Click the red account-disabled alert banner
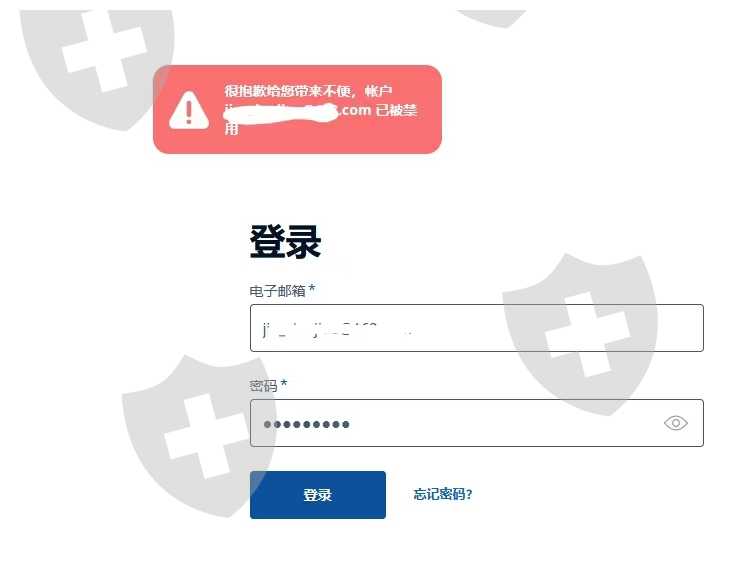Viewport: 737px width, 575px height. pyautogui.click(x=298, y=110)
